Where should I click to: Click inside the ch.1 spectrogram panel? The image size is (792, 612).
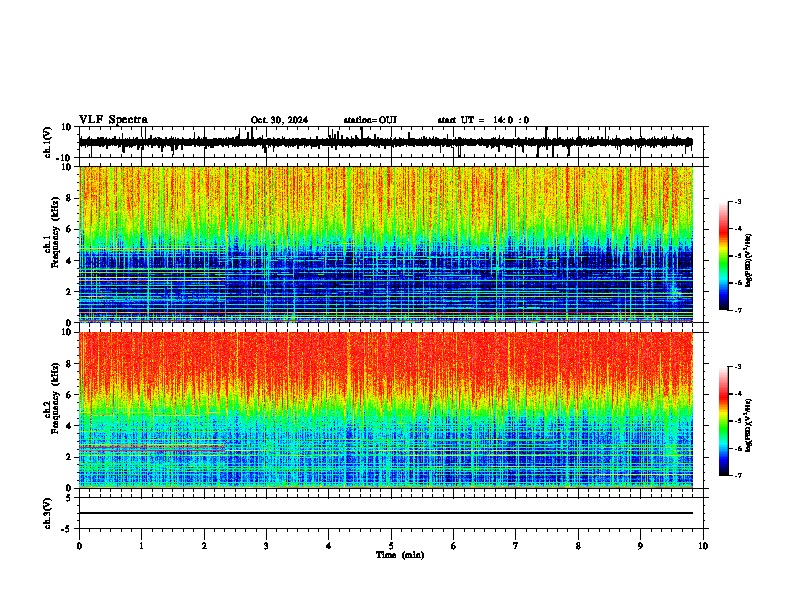coord(385,244)
